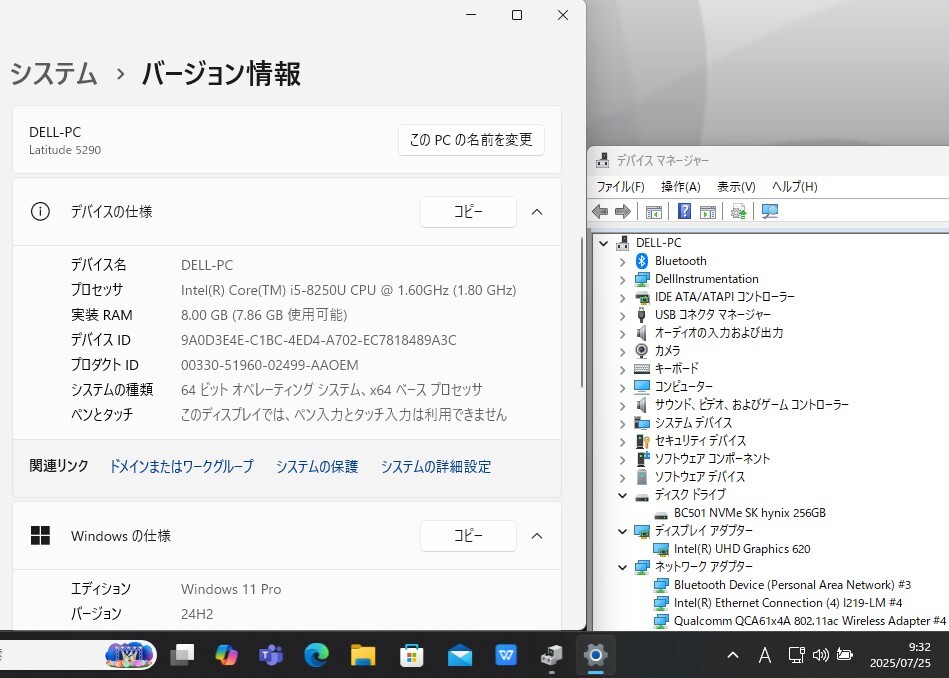This screenshot has height=678, width=949.
Task: Click the この PC の名前を変更 button
Action: click(471, 140)
